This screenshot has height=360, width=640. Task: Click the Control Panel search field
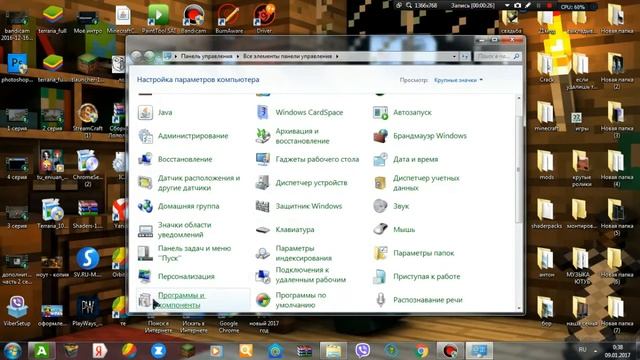[497, 56]
